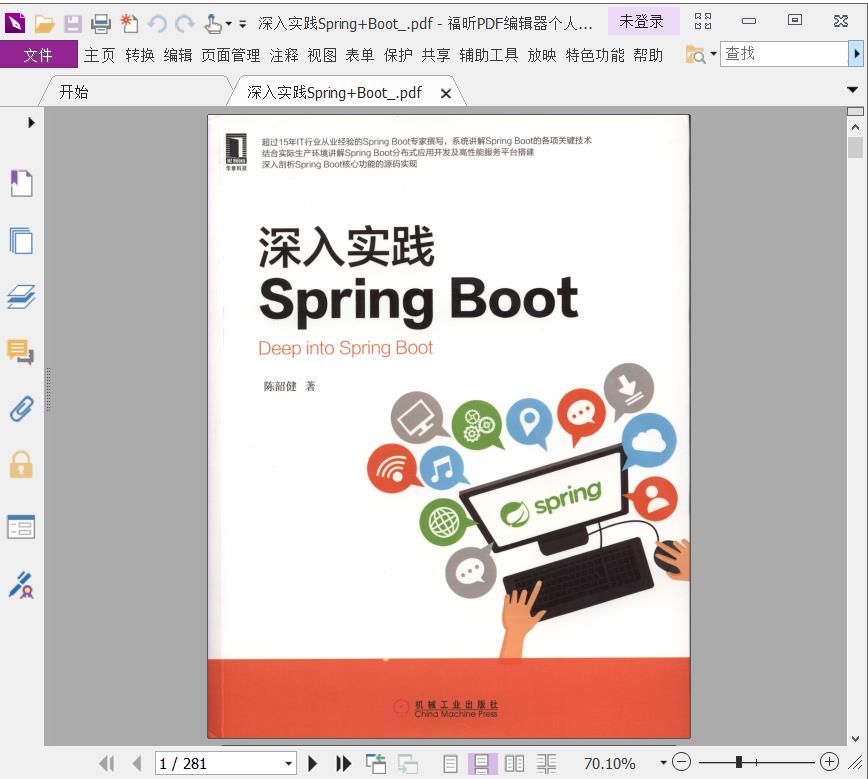The width and height of the screenshot is (868, 779).
Task: Open the 放映 ribbon tab
Action: [542, 55]
